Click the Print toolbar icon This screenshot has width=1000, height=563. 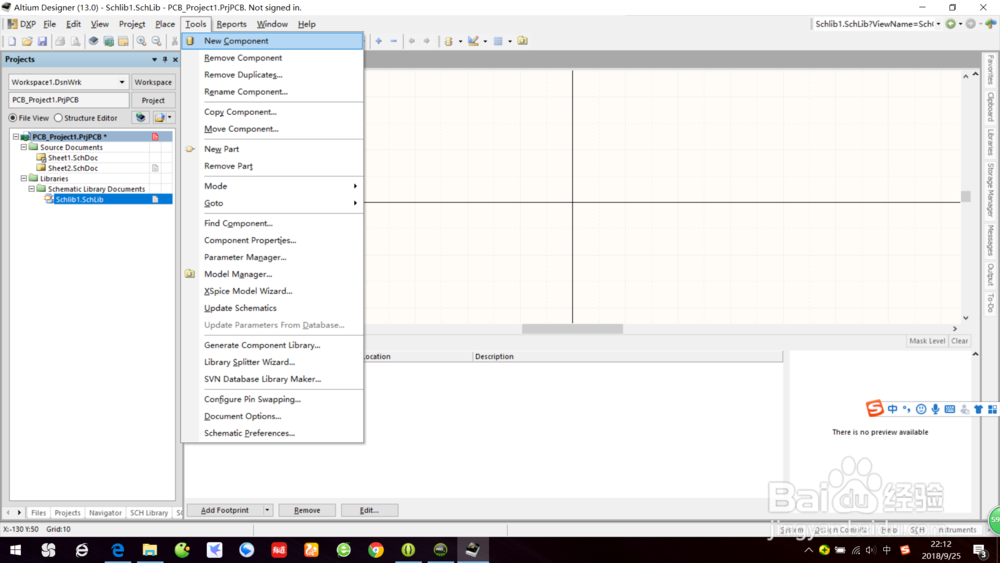[60, 41]
